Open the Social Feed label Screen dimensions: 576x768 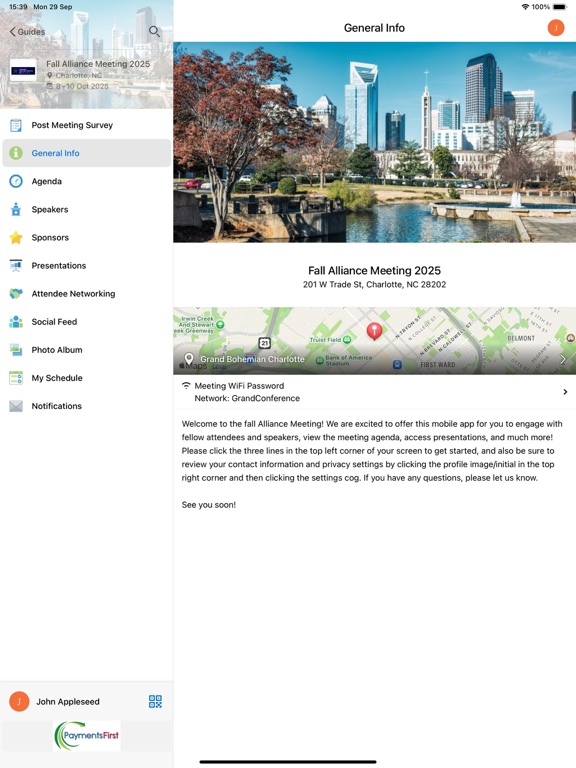point(54,322)
